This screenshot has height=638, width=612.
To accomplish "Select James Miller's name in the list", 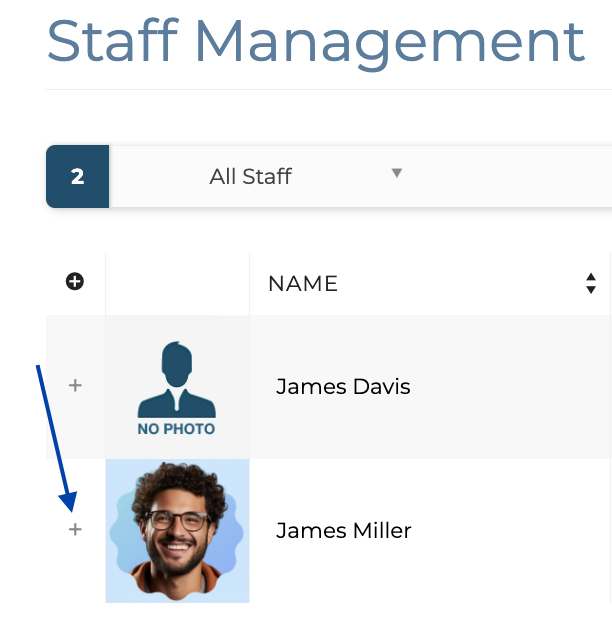I will [343, 530].
